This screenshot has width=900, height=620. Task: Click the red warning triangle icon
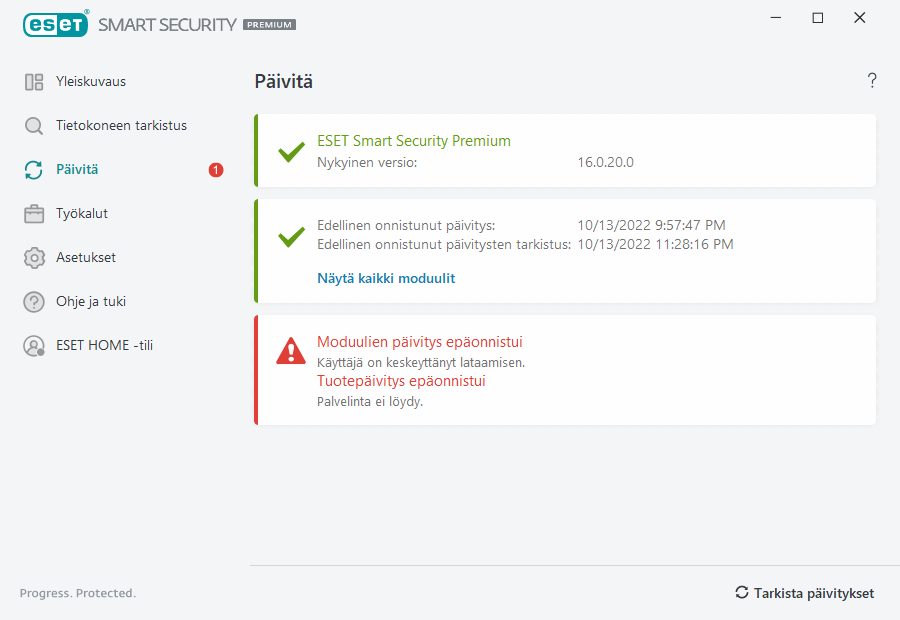coord(291,351)
